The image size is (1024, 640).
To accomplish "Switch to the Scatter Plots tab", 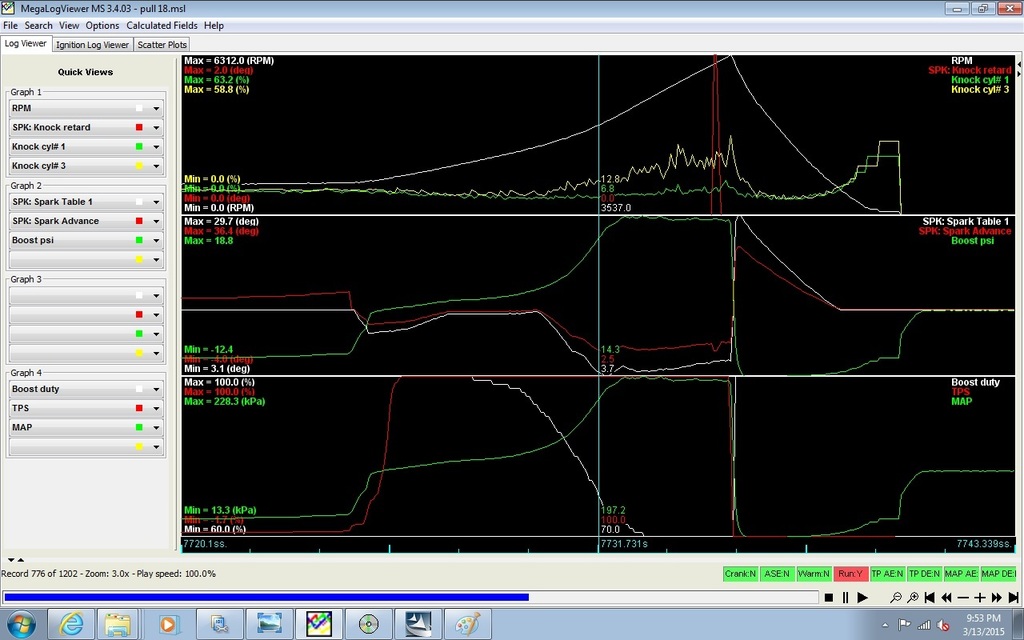I will (162, 44).
